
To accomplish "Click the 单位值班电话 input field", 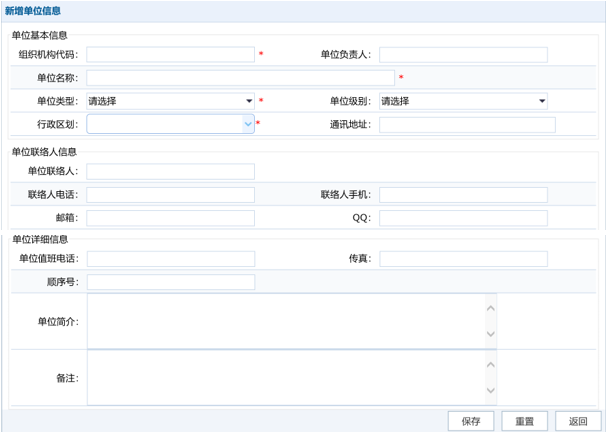I will pos(170,259).
